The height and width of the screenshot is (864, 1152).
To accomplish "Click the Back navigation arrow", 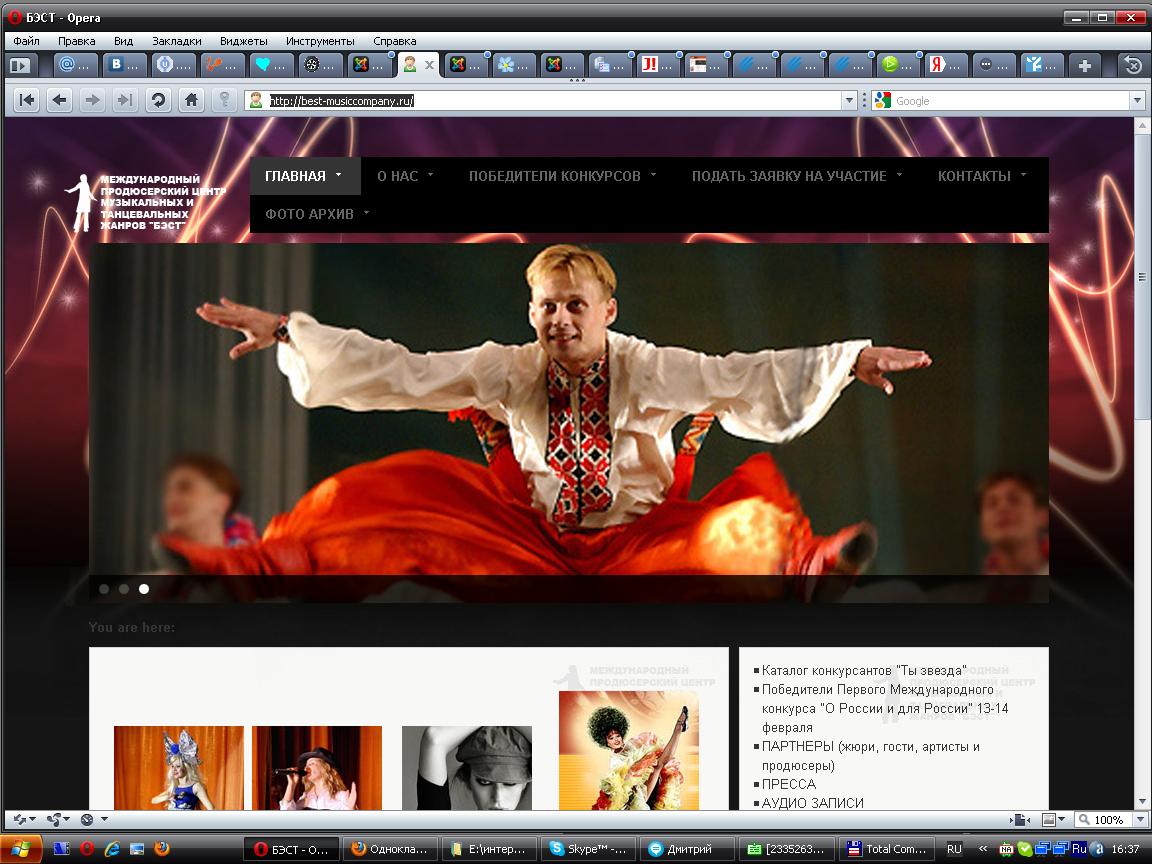I will [60, 100].
